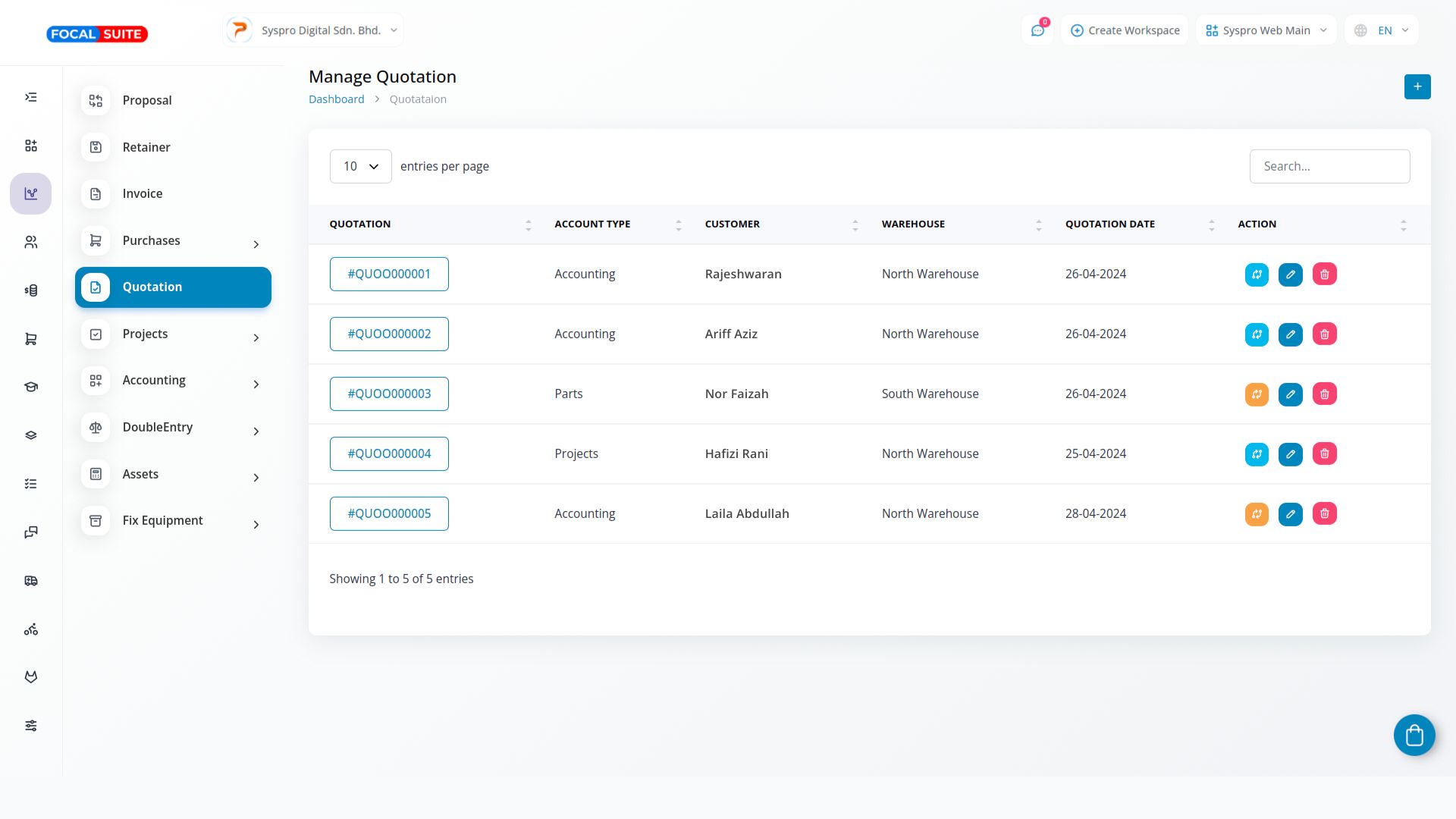Delete quotation #QUOO000003 with the trash icon
This screenshot has width=1456, height=819.
(1324, 394)
